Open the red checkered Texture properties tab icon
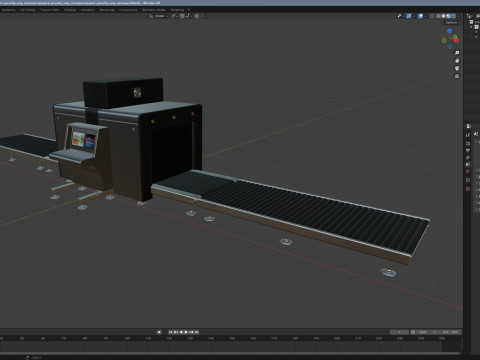This screenshot has height=360, width=480. tap(468, 189)
